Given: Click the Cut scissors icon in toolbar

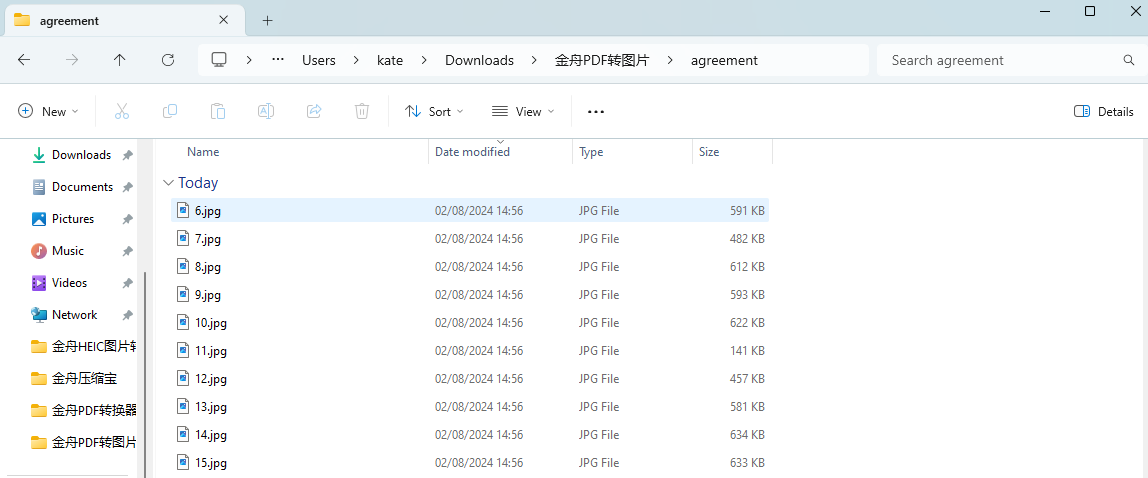Looking at the screenshot, I should (122, 112).
